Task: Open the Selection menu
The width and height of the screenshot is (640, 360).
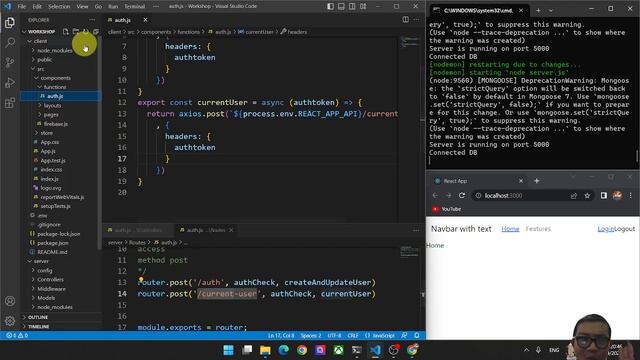Action: coord(59,6)
